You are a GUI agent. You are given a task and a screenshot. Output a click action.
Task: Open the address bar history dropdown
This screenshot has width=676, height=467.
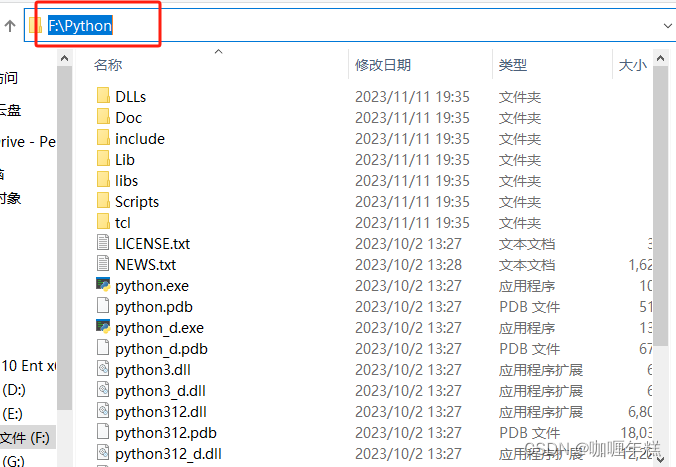tap(667, 26)
